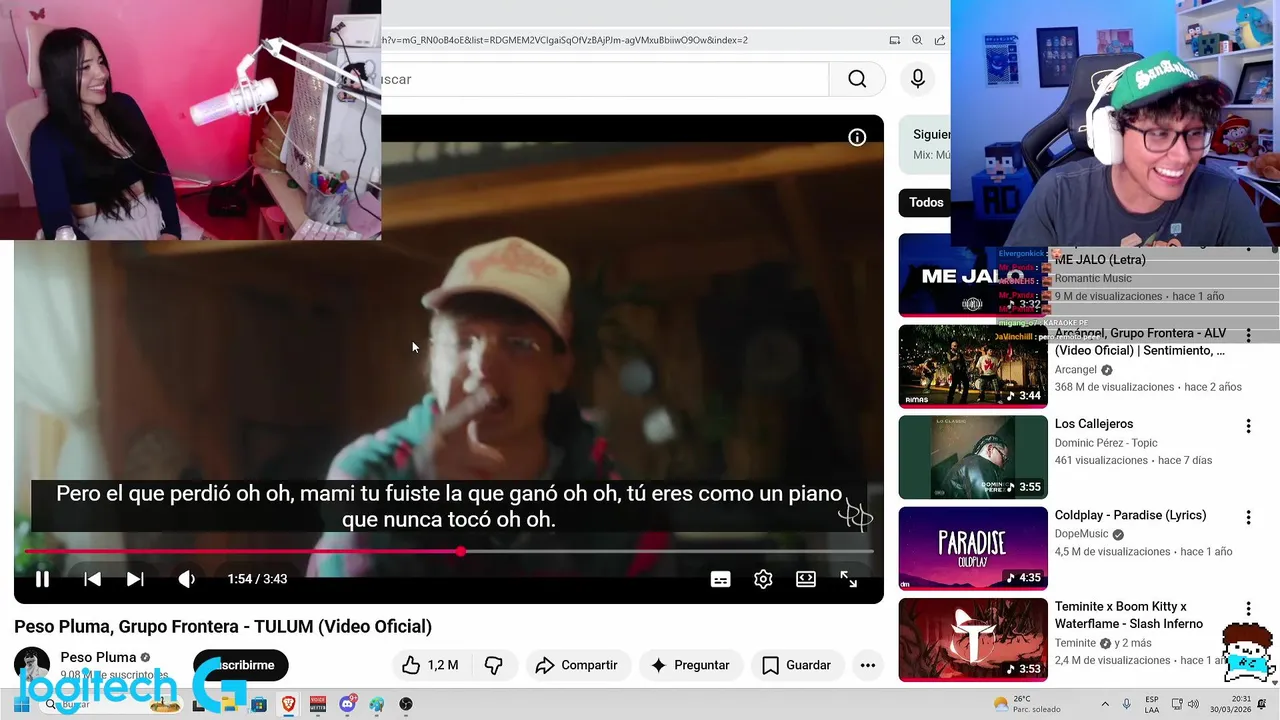The width and height of the screenshot is (1280, 720).
Task: Open the network icon in tray
Action: (1177, 704)
